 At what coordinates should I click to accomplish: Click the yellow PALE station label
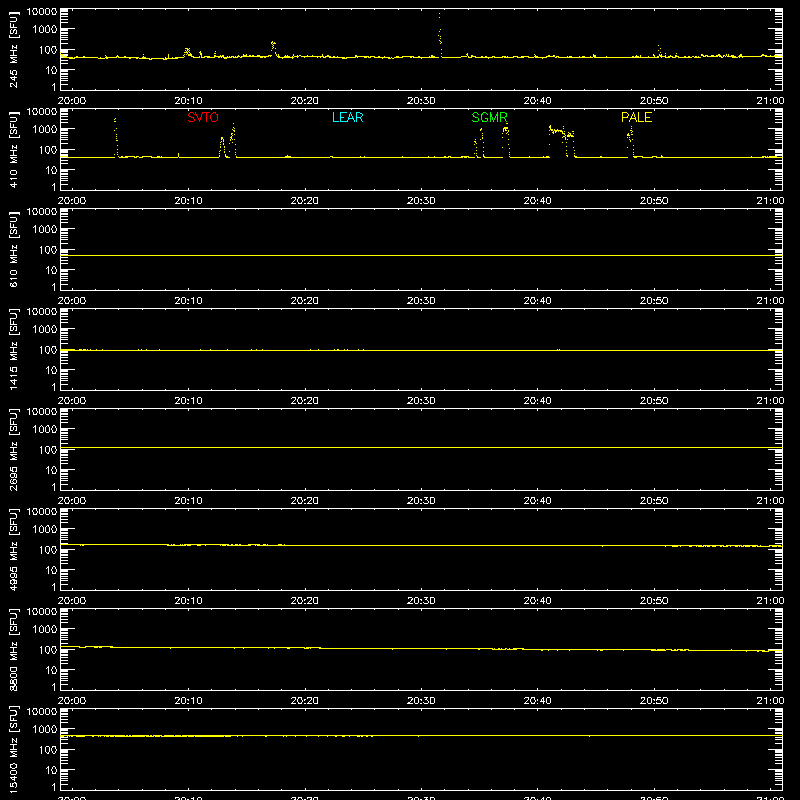(636, 117)
